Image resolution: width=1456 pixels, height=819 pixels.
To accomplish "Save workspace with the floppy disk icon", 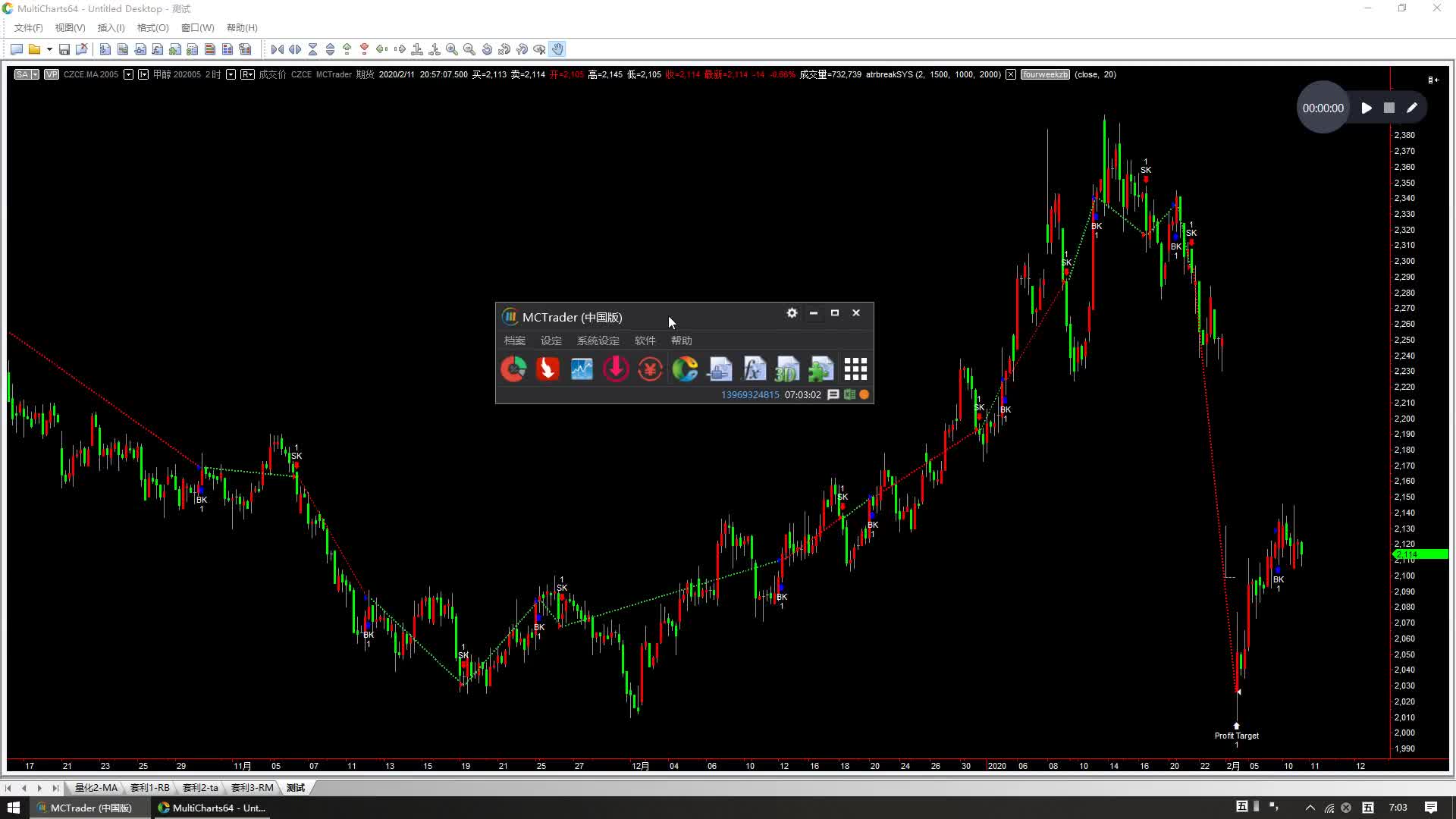I will click(64, 49).
